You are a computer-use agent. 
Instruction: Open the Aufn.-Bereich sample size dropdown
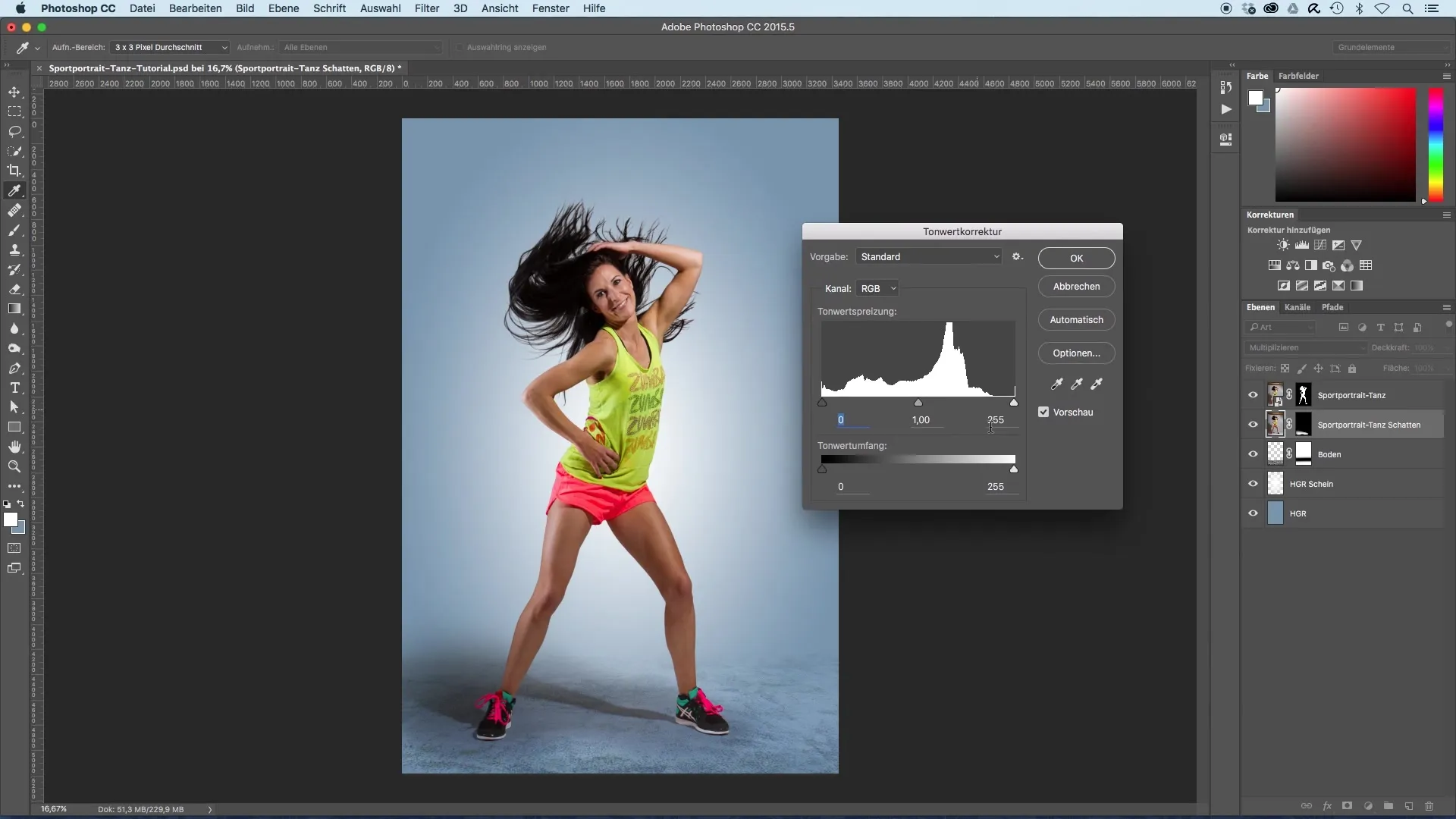(170, 47)
